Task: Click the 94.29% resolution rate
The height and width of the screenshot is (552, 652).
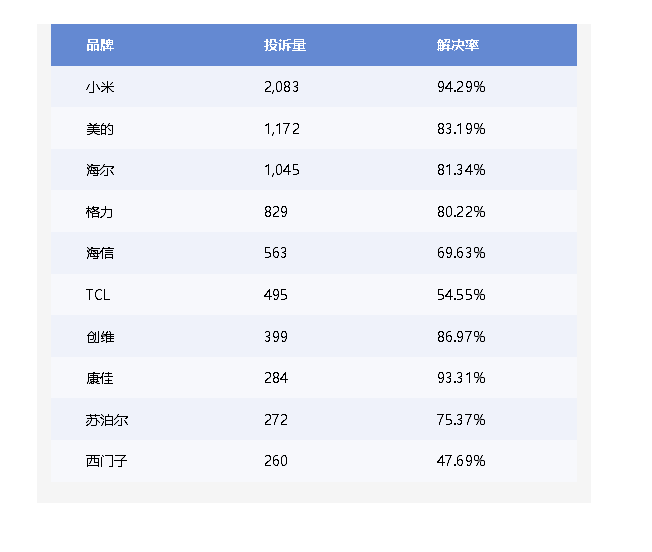Action: pyautogui.click(x=461, y=87)
